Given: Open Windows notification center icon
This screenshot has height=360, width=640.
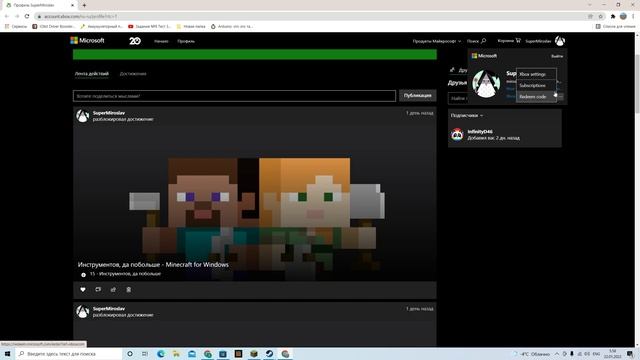Looking at the screenshot, I should [631, 353].
